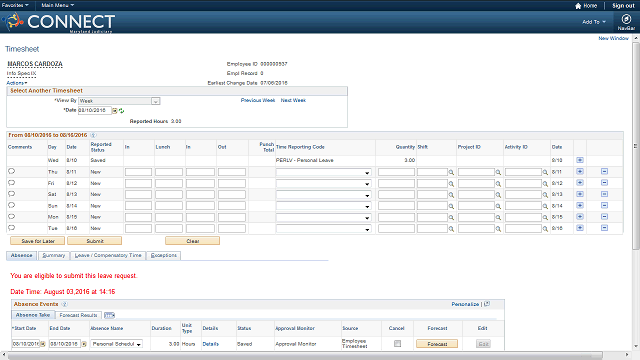
Task: Look up Project ID for Thu 8/11
Action: (498, 172)
